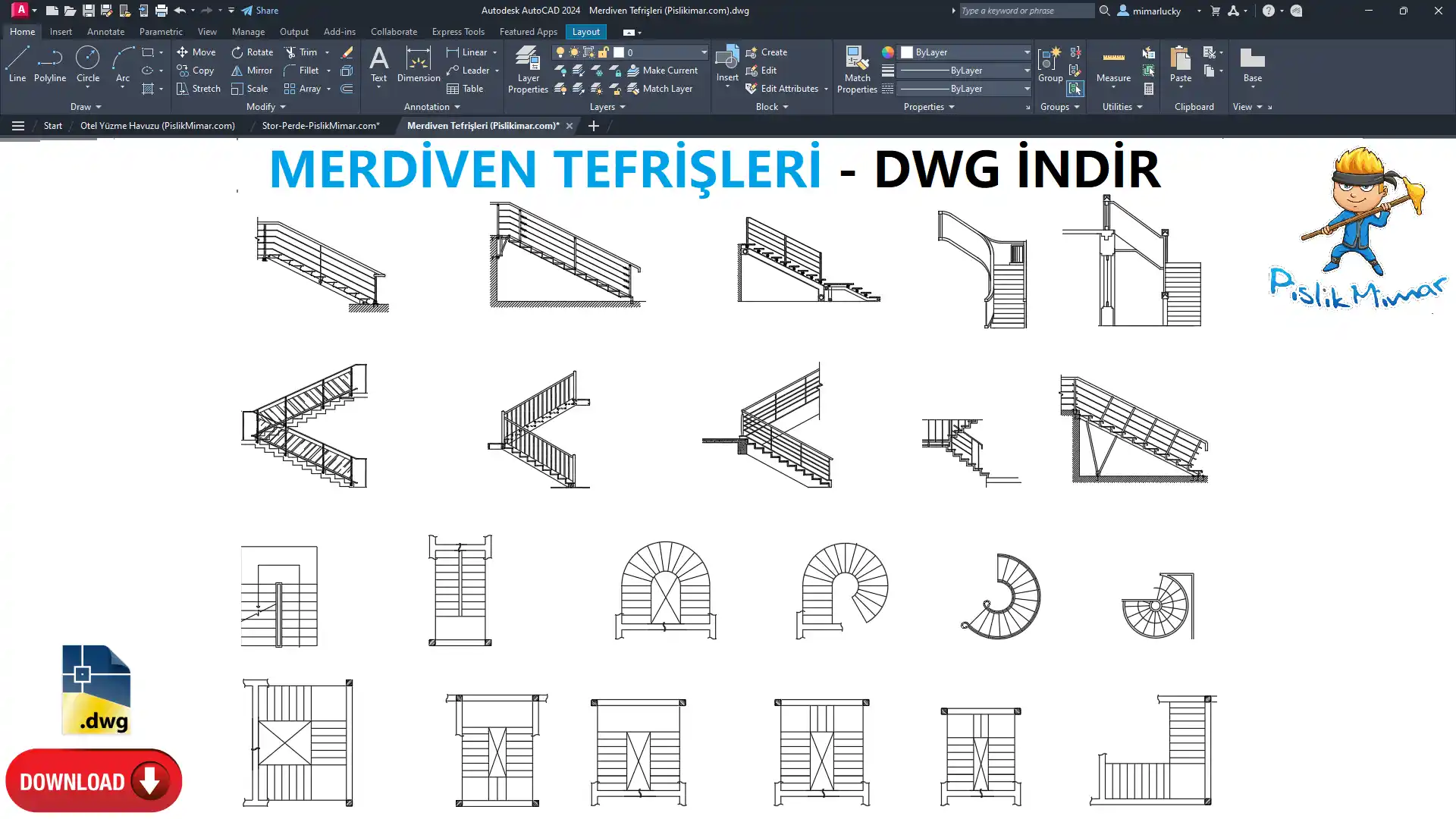Toggle group selection on/off button

1075,89
